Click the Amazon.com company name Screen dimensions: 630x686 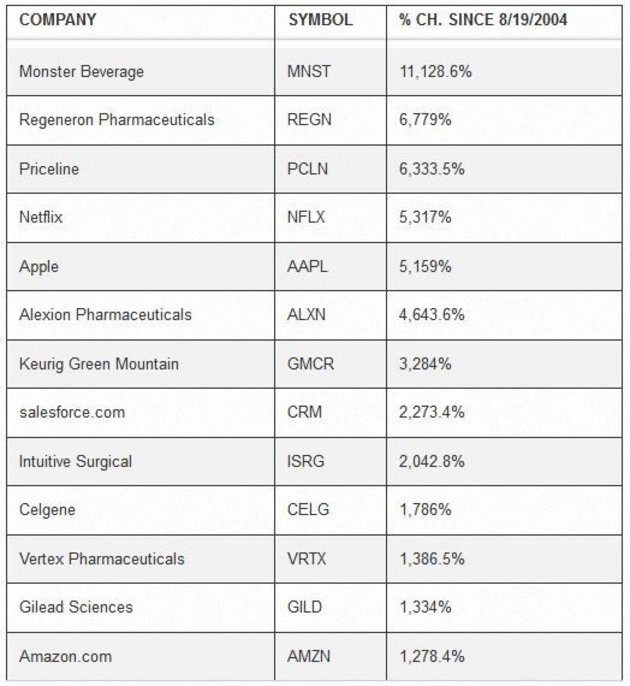point(65,656)
